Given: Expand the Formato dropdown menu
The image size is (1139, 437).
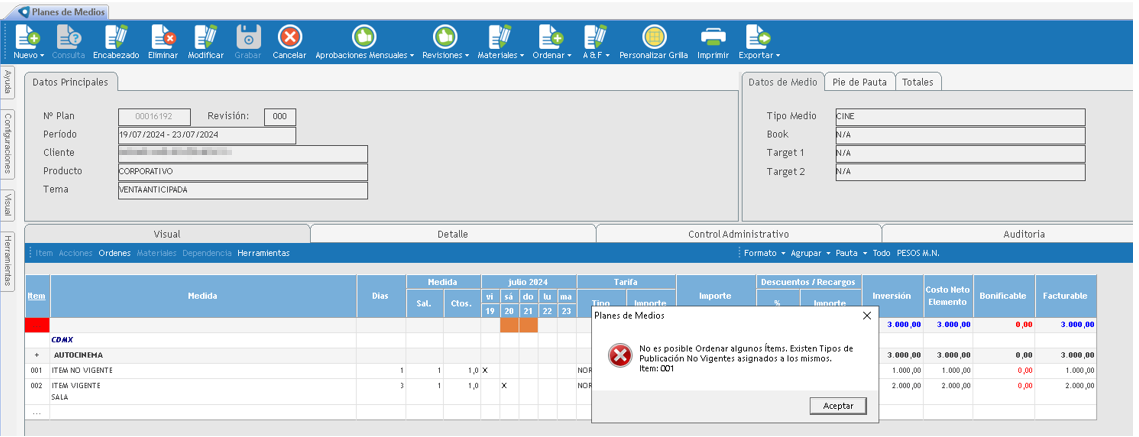Looking at the screenshot, I should (x=764, y=253).
